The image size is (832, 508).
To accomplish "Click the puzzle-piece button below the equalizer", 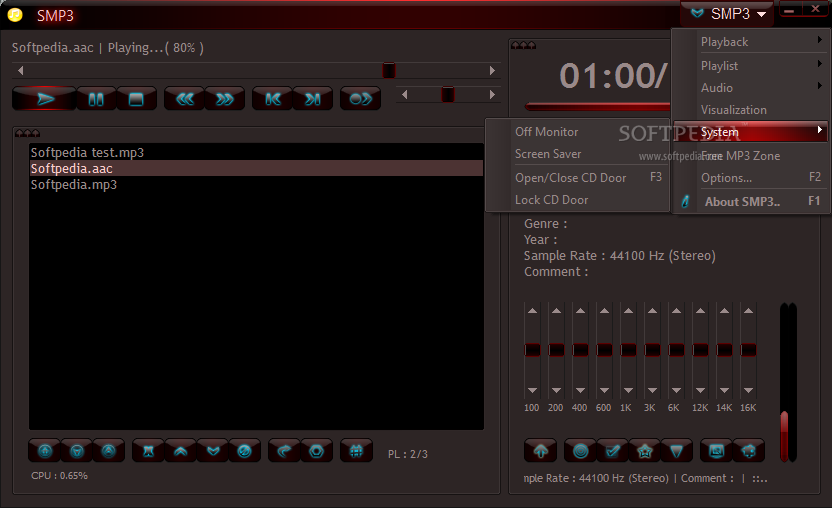I will click(749, 451).
